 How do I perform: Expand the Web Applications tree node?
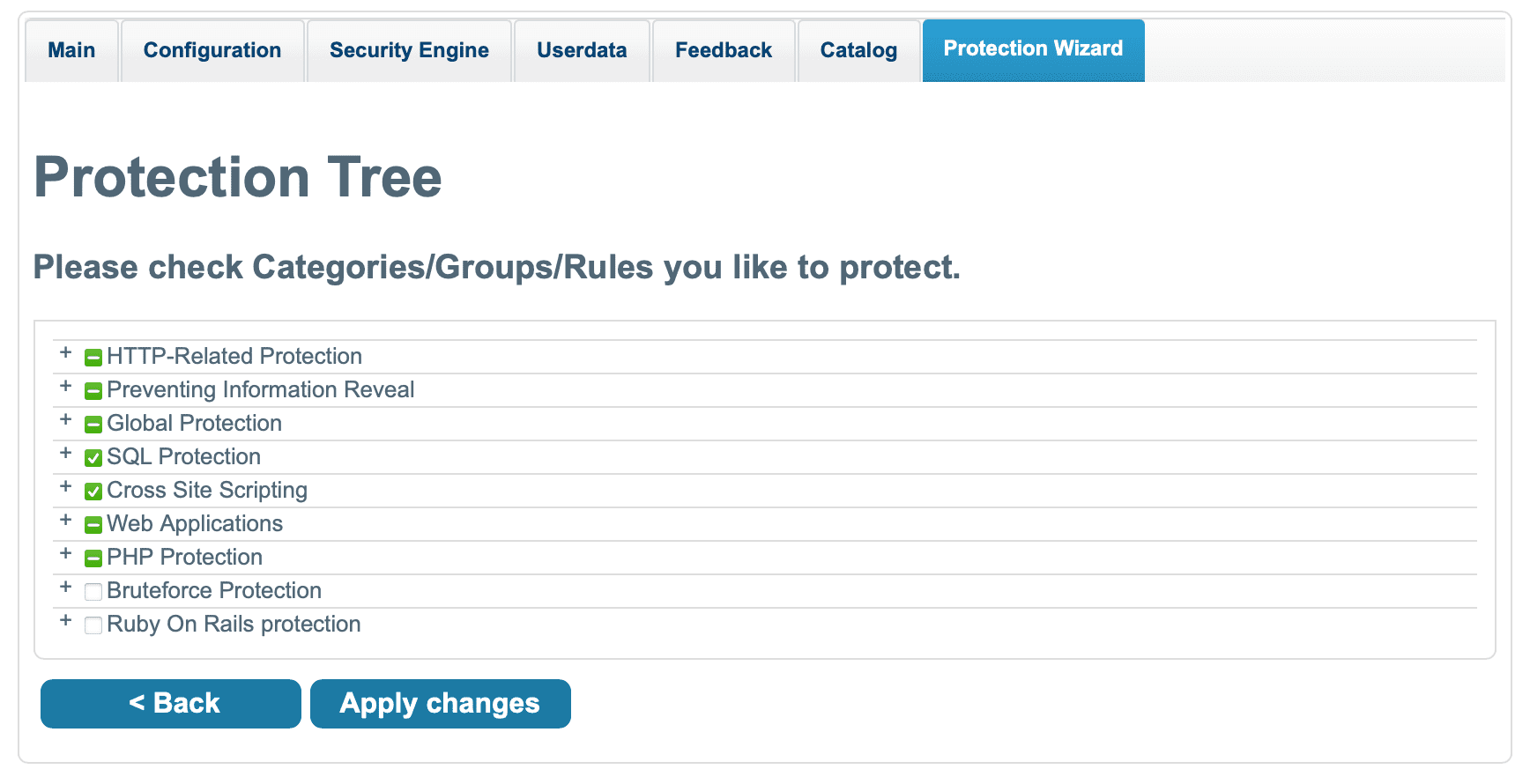pyautogui.click(x=65, y=521)
